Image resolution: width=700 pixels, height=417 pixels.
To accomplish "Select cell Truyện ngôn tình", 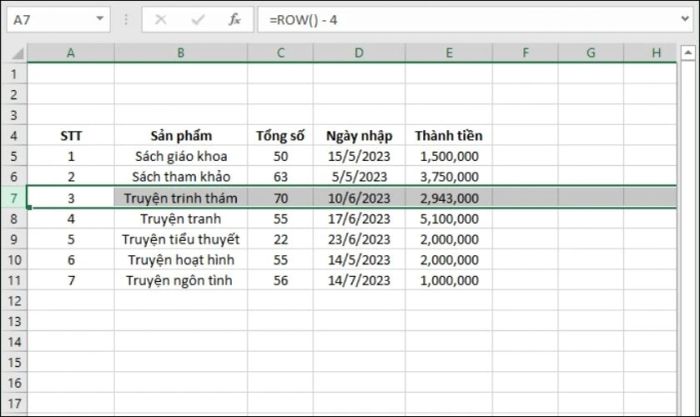I will 180,280.
